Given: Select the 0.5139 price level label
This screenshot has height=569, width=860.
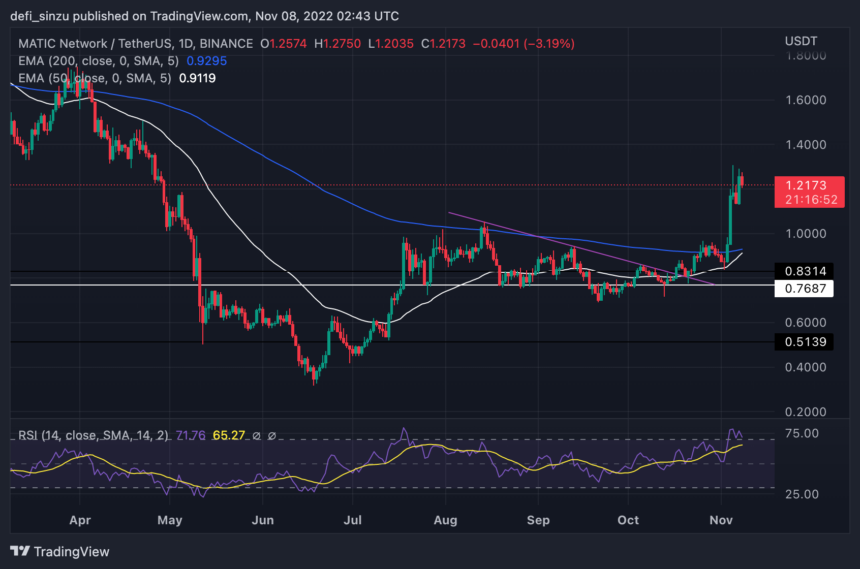Looking at the screenshot, I should point(805,342).
